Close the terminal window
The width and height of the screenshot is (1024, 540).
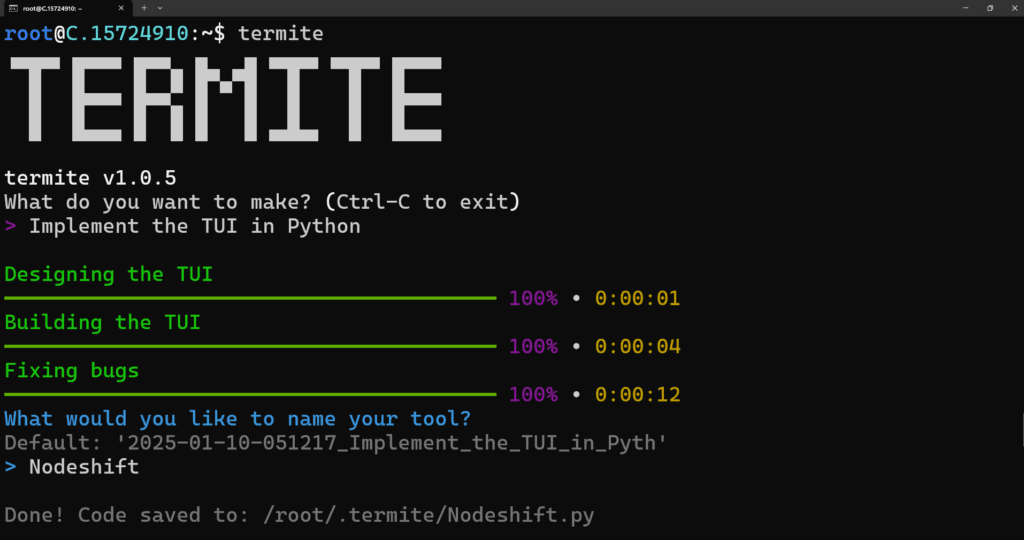(1012, 8)
